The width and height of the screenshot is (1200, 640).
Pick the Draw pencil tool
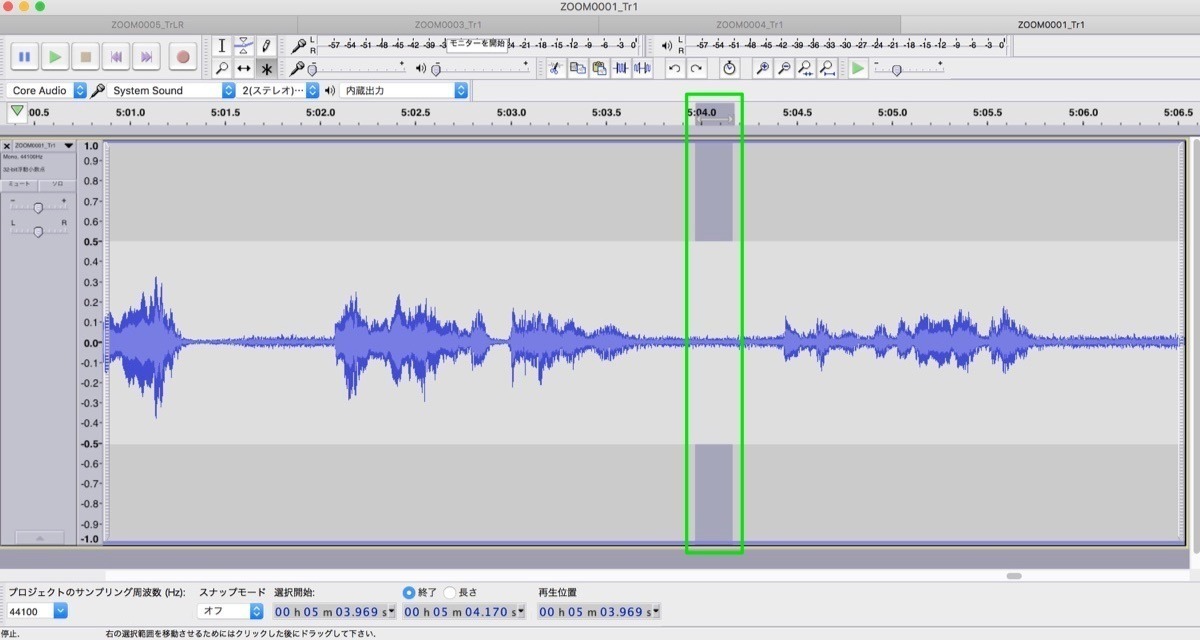click(x=266, y=46)
